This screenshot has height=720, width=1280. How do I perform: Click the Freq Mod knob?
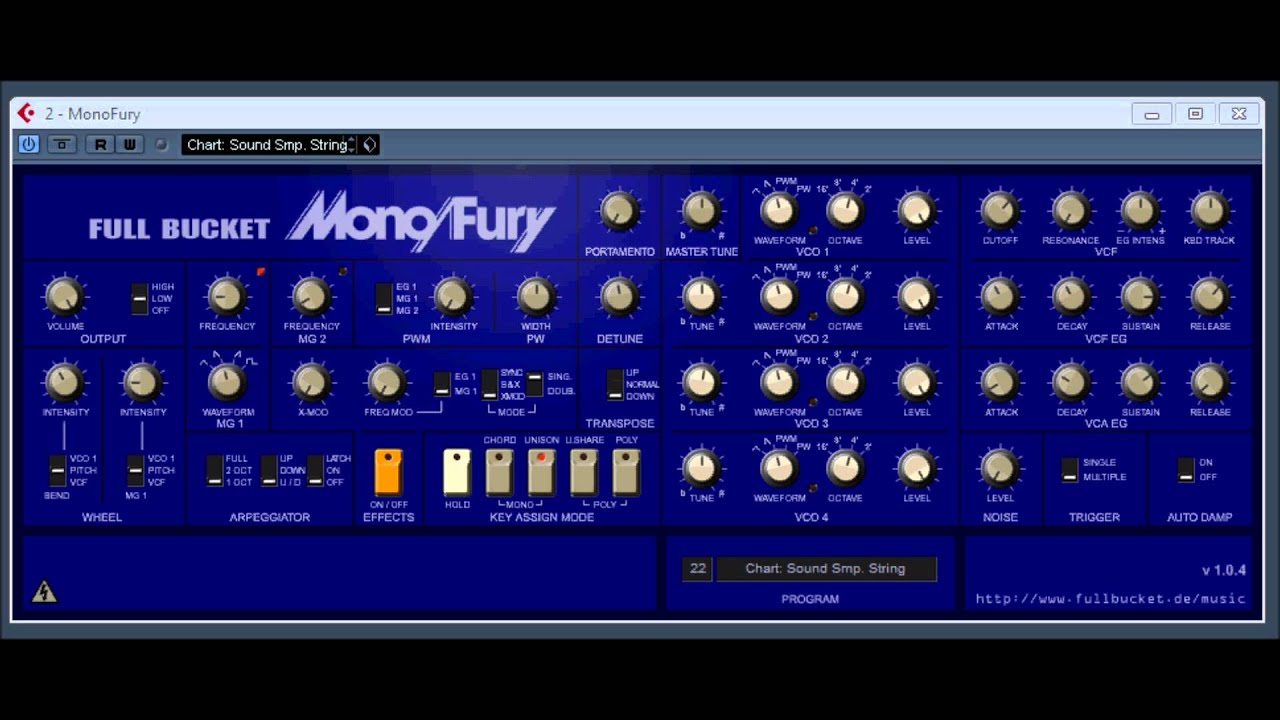pyautogui.click(x=387, y=382)
